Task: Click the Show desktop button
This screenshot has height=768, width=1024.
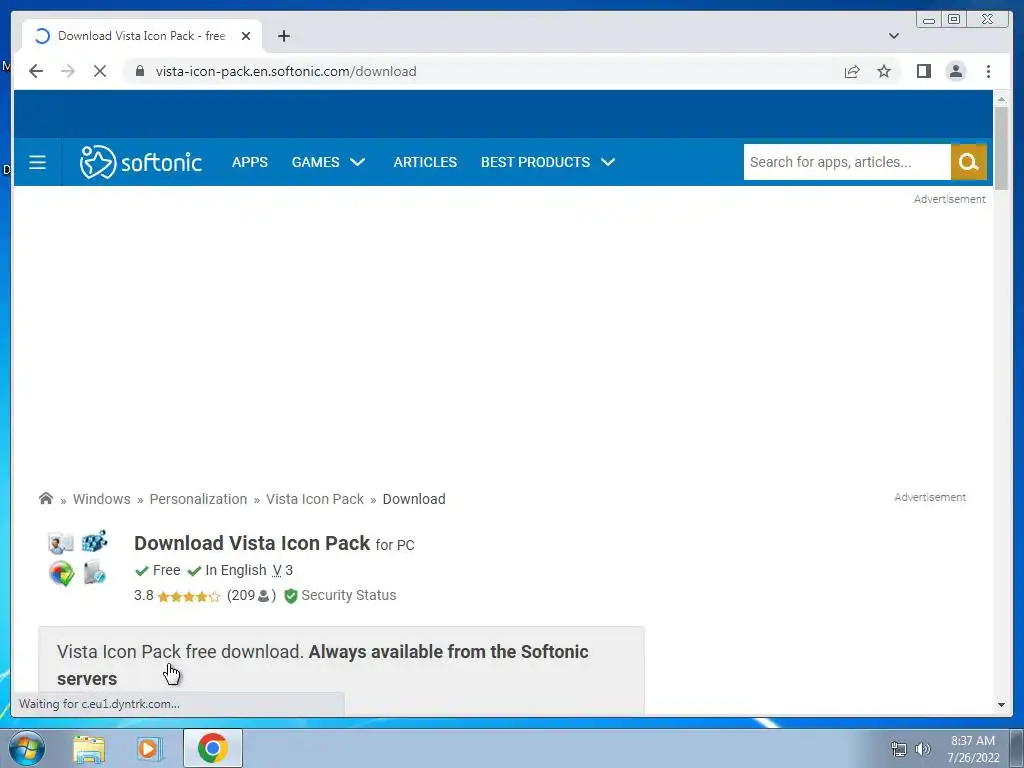Action: [x=1016, y=748]
